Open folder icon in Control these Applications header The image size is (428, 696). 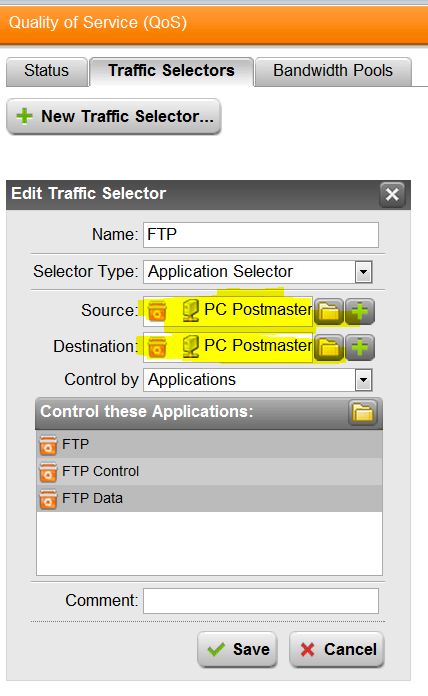[x=363, y=412]
